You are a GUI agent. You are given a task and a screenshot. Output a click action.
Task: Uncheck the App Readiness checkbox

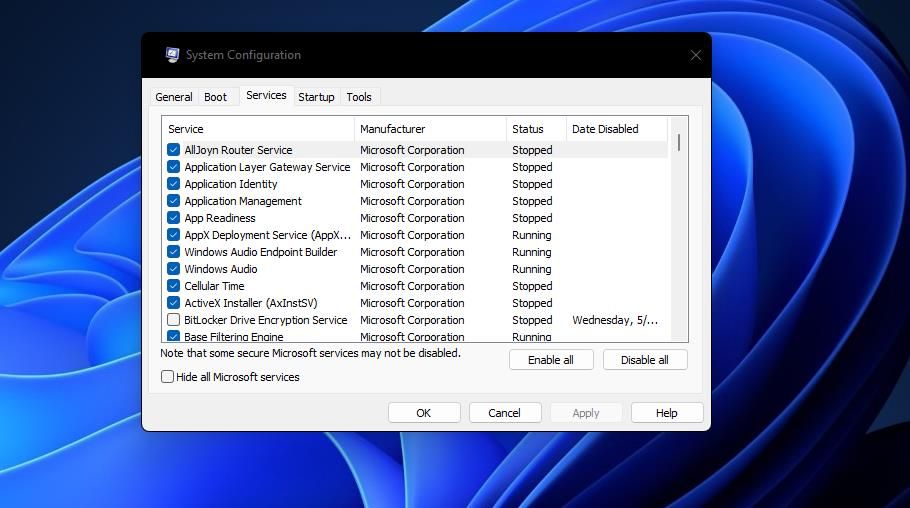click(x=173, y=218)
